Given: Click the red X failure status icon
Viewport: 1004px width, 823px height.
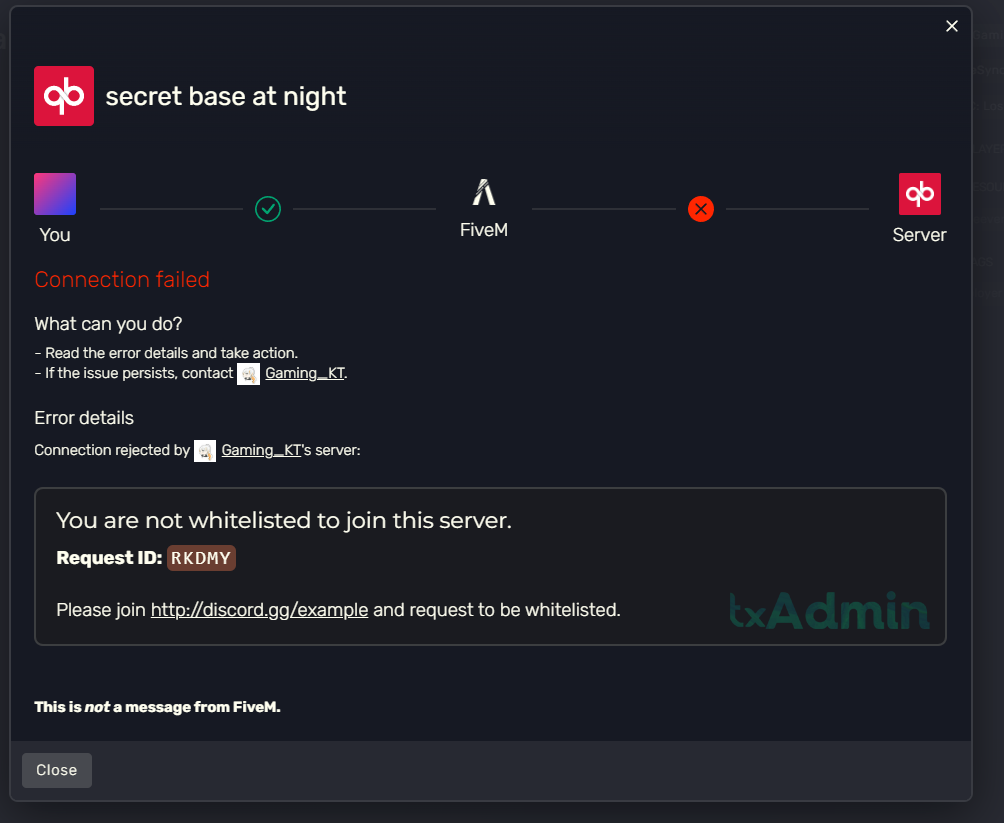Looking at the screenshot, I should (x=700, y=209).
